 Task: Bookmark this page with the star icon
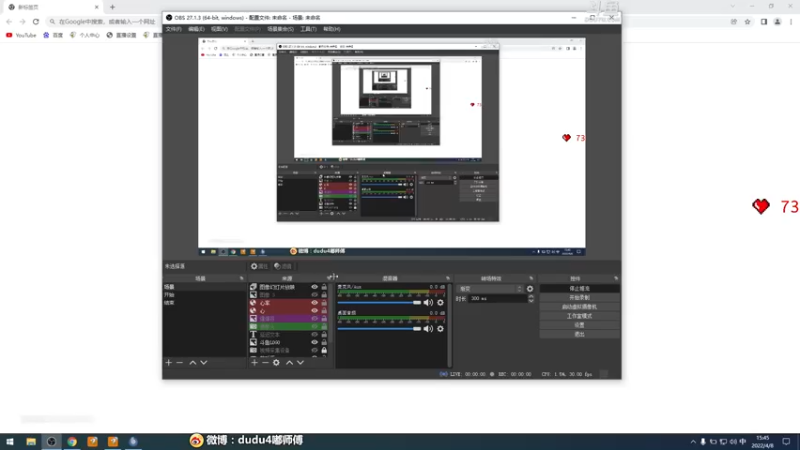point(747,21)
